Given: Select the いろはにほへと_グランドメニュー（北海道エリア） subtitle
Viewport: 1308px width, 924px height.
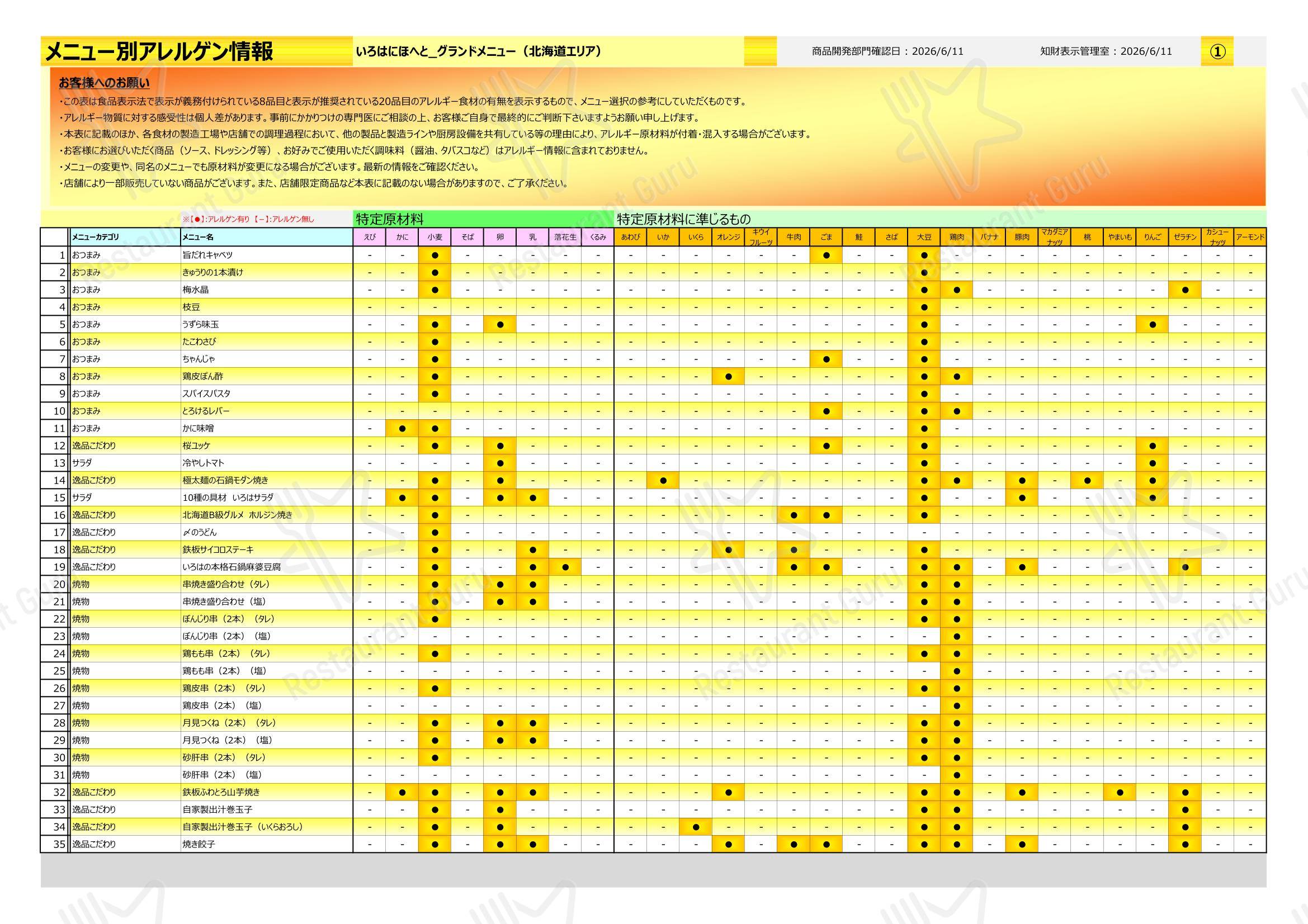Looking at the screenshot, I should point(479,51).
